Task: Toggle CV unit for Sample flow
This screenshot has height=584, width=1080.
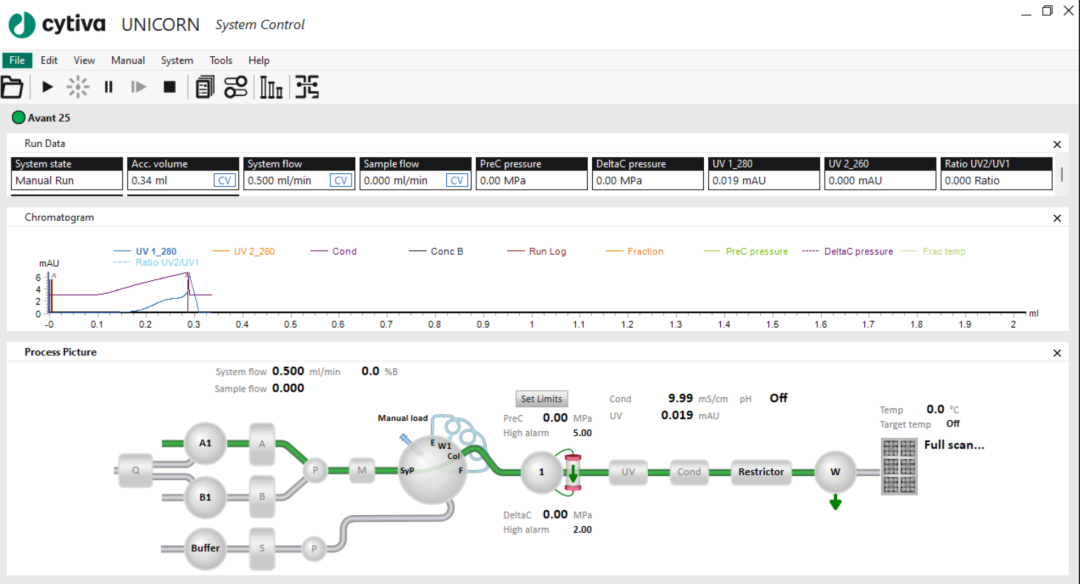Action: point(457,180)
